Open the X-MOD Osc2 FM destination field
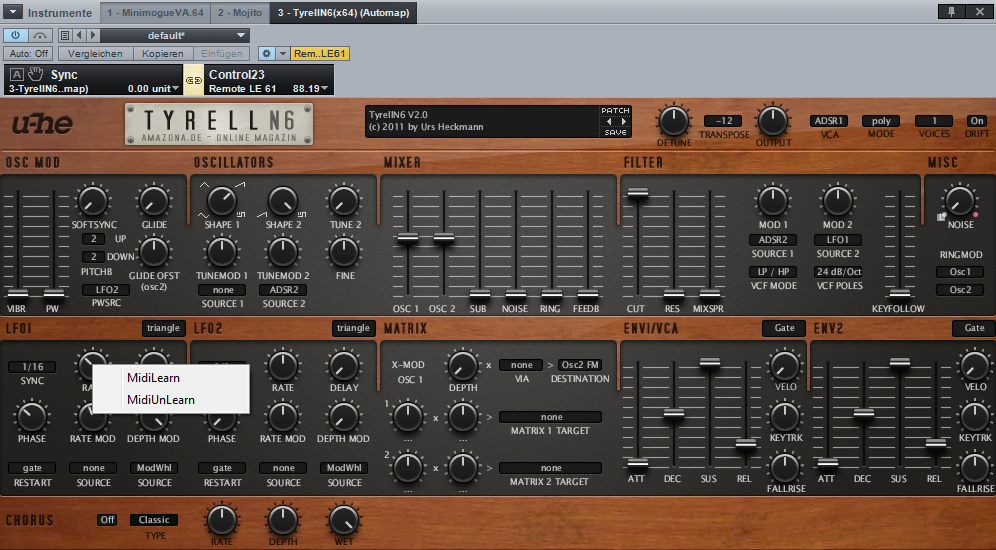Viewport: 996px width, 550px height. click(580, 365)
